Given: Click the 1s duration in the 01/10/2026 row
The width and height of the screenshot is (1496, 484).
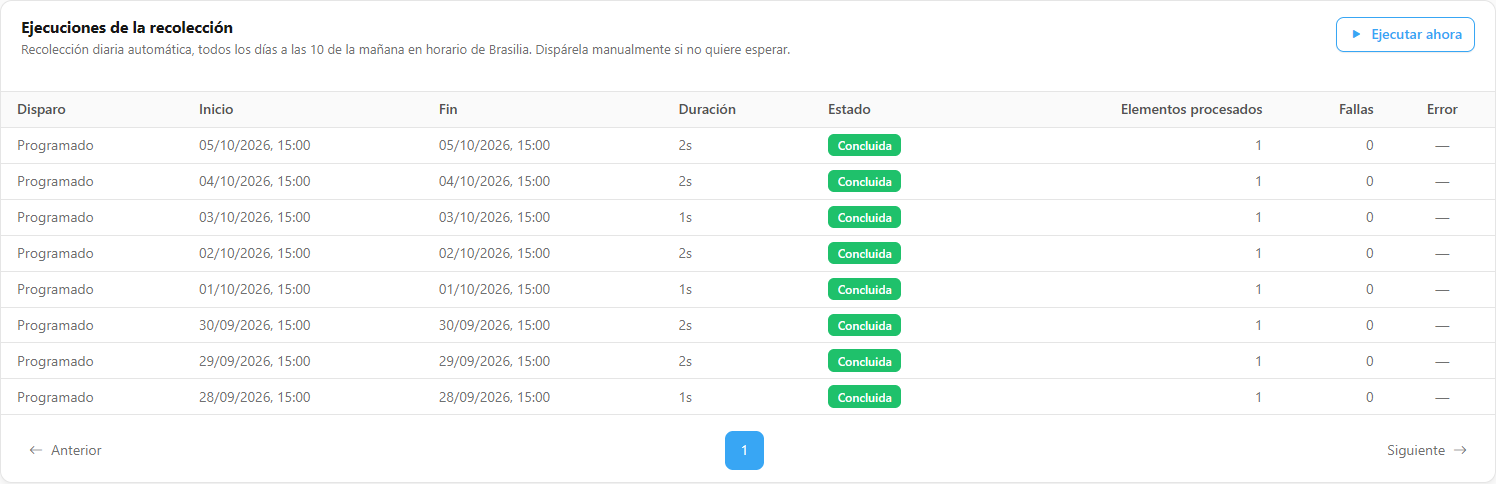Looking at the screenshot, I should pyautogui.click(x=685, y=289).
